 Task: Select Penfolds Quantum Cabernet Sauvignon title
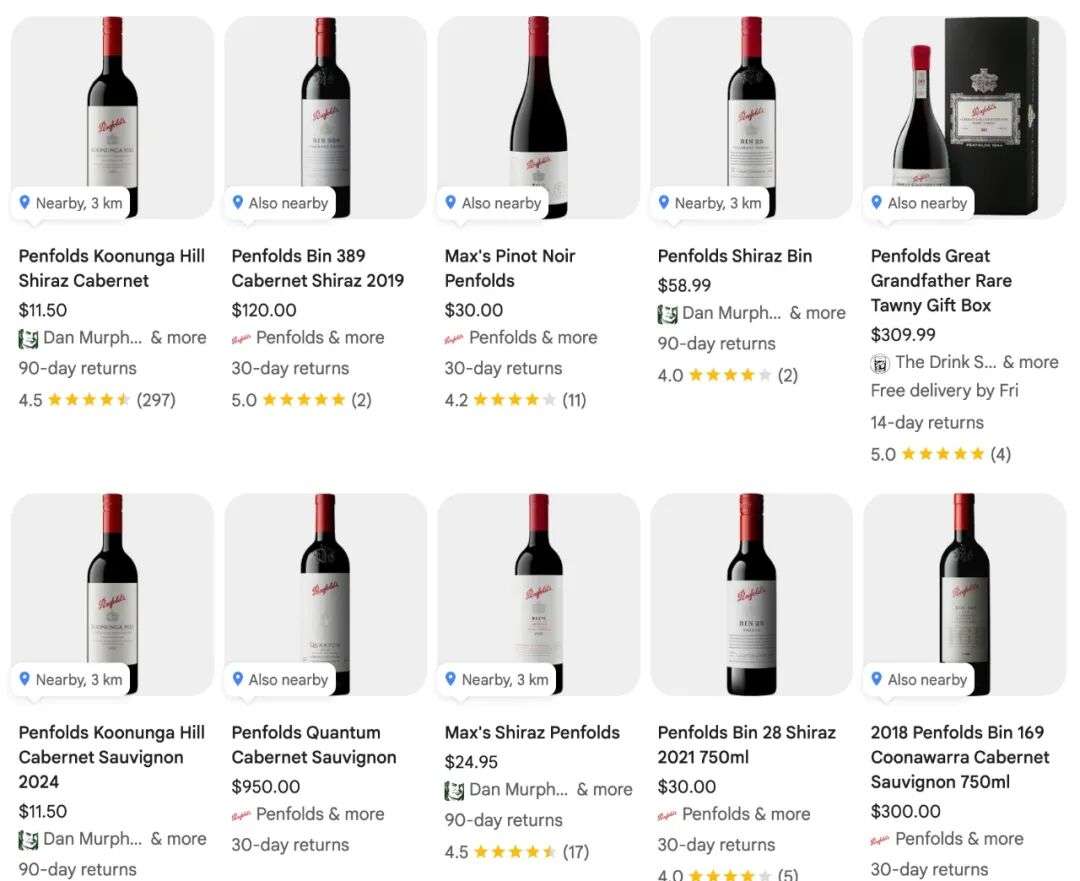[314, 745]
